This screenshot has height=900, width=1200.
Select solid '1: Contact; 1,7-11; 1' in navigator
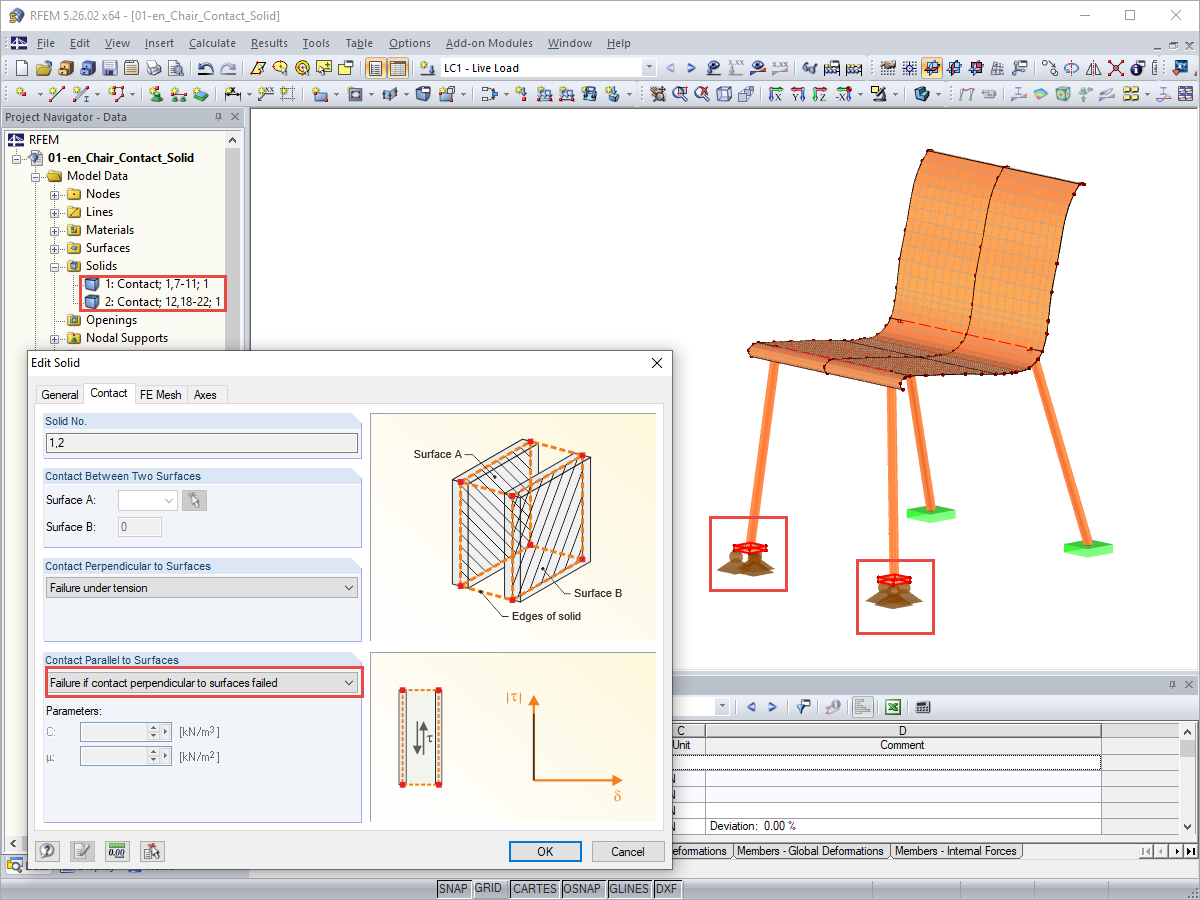click(x=156, y=284)
